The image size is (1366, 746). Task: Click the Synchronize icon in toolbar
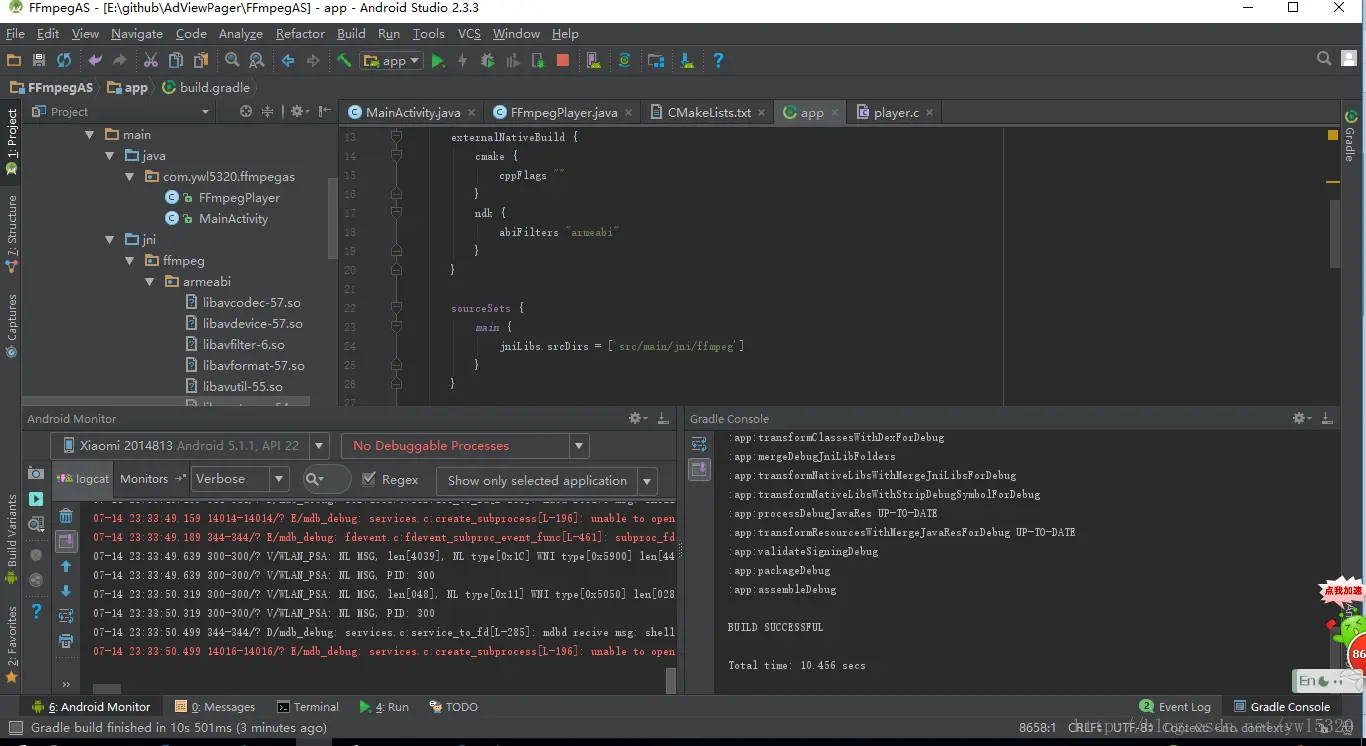[x=64, y=61]
